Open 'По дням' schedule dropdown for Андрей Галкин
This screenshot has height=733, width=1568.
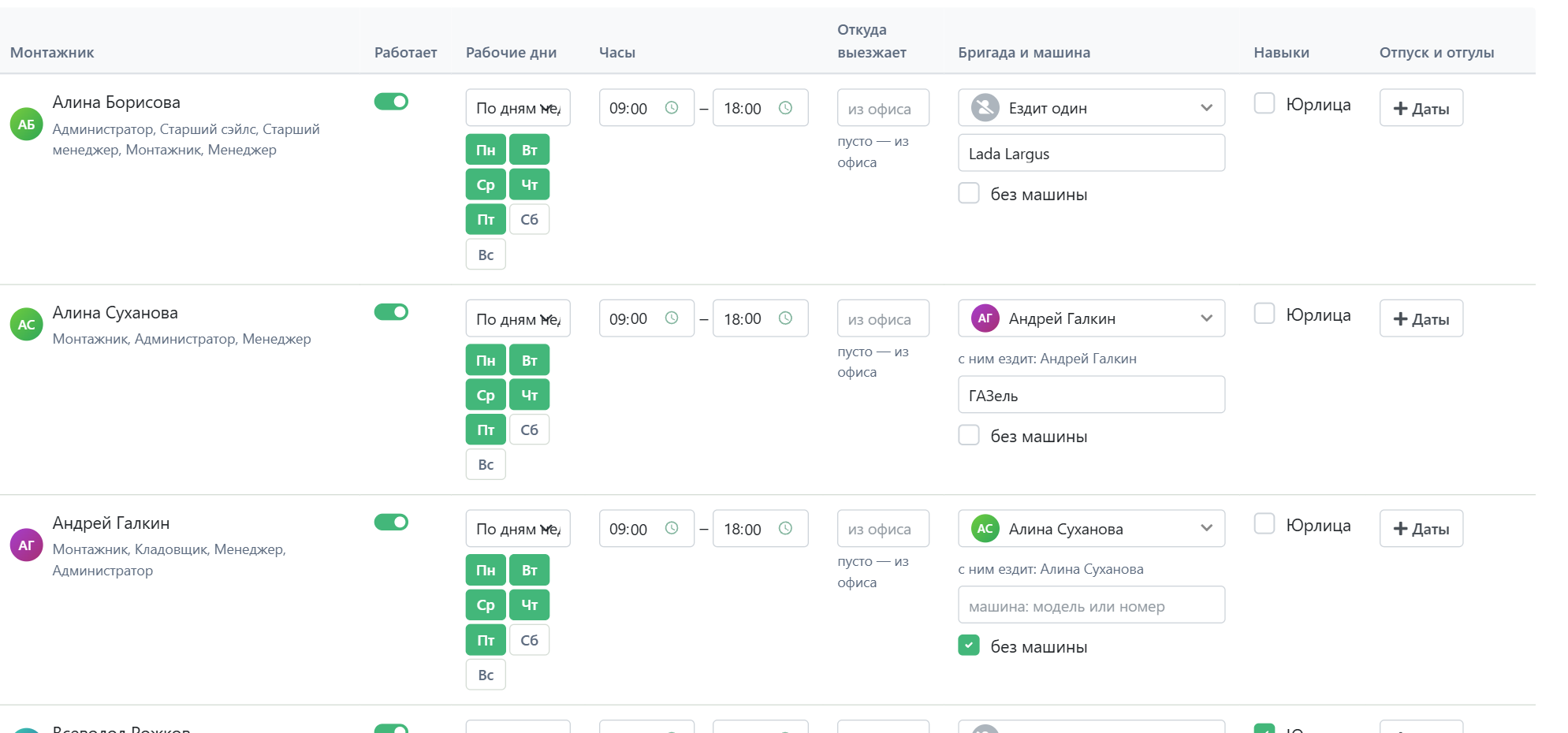tap(518, 528)
